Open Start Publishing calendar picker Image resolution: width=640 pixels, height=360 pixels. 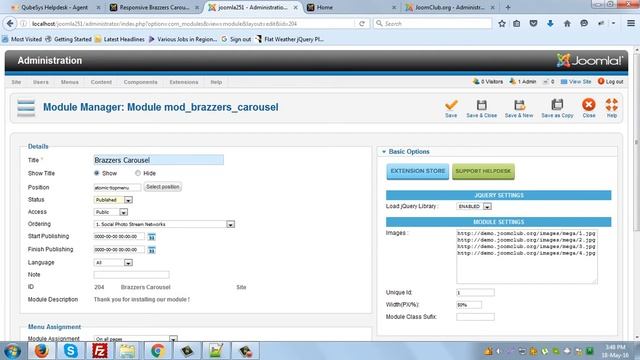pyautogui.click(x=151, y=237)
